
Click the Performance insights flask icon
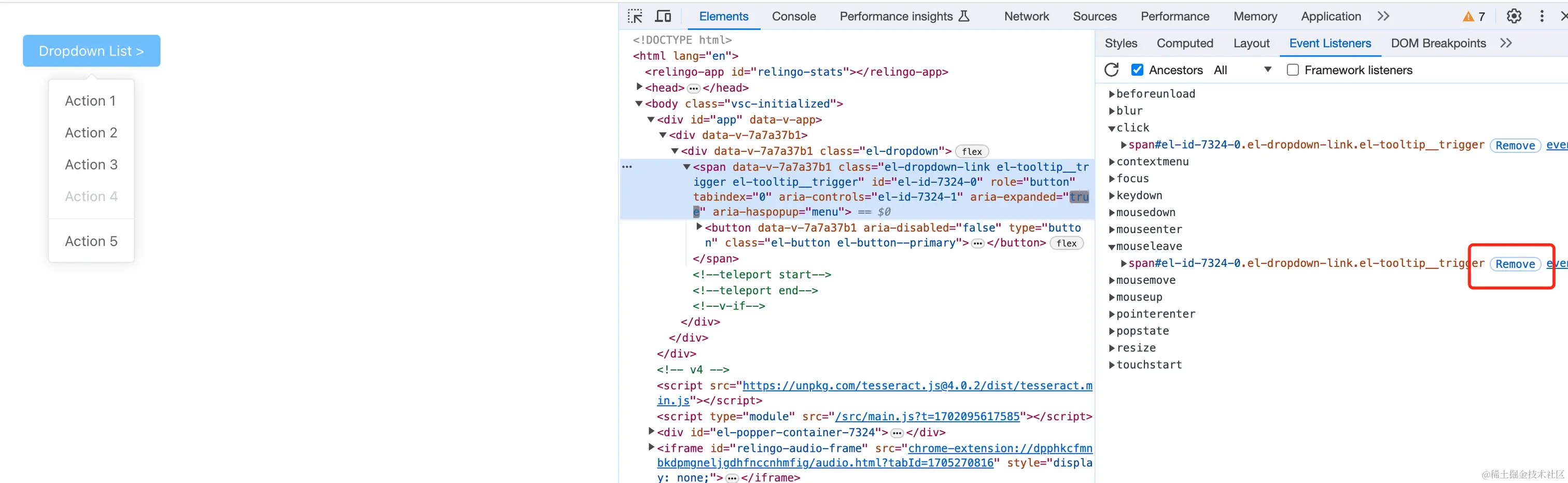tap(963, 17)
